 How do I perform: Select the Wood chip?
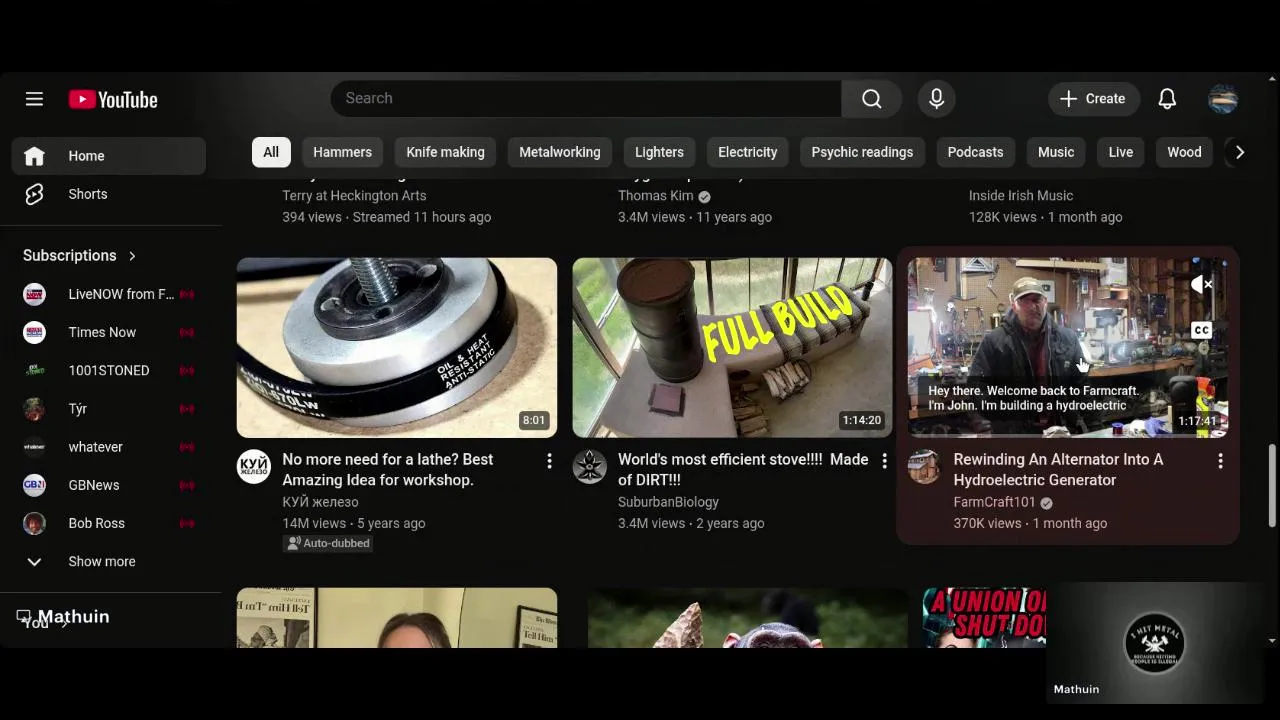(1184, 152)
